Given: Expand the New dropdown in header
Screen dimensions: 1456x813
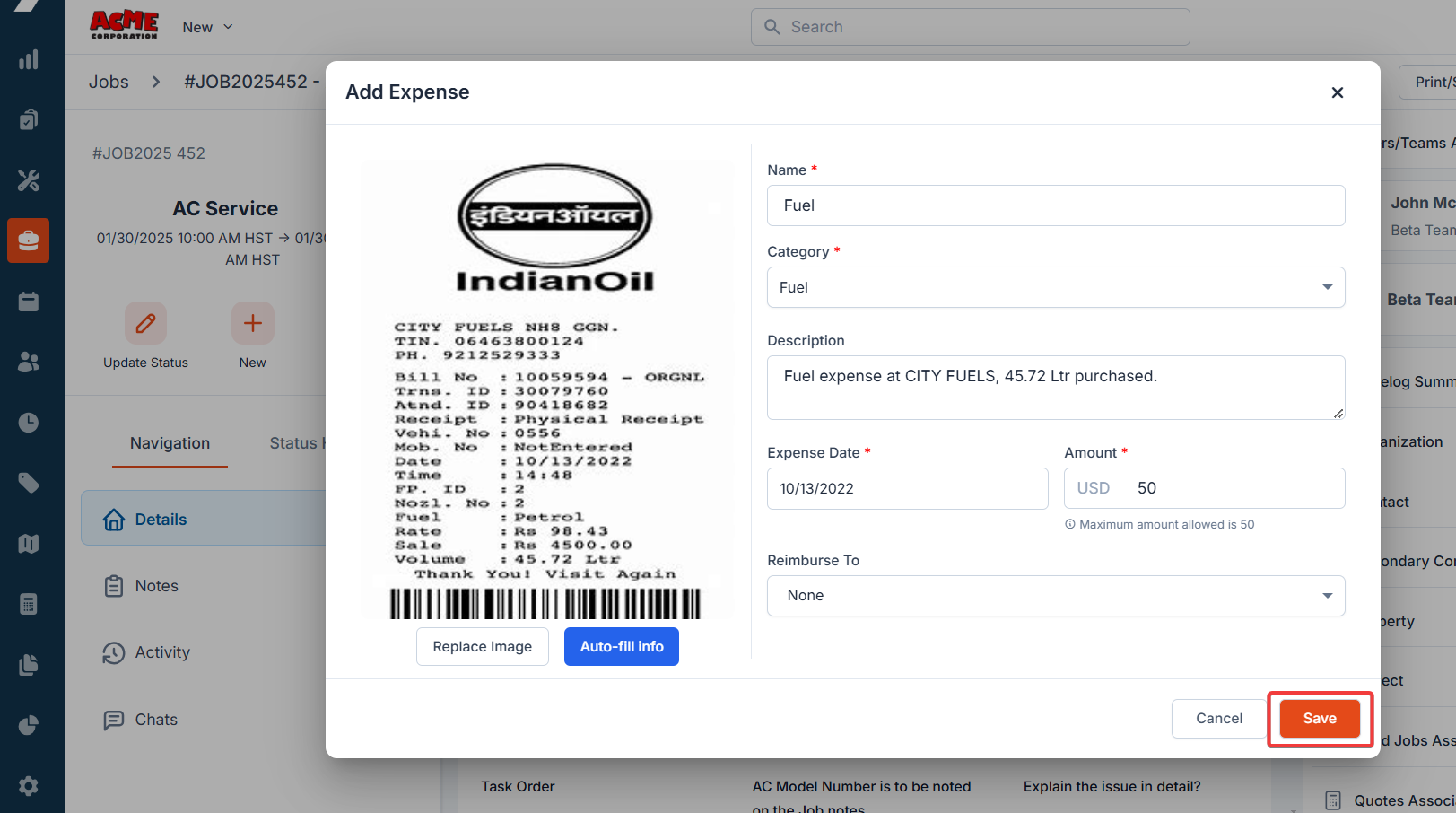Looking at the screenshot, I should tap(207, 27).
